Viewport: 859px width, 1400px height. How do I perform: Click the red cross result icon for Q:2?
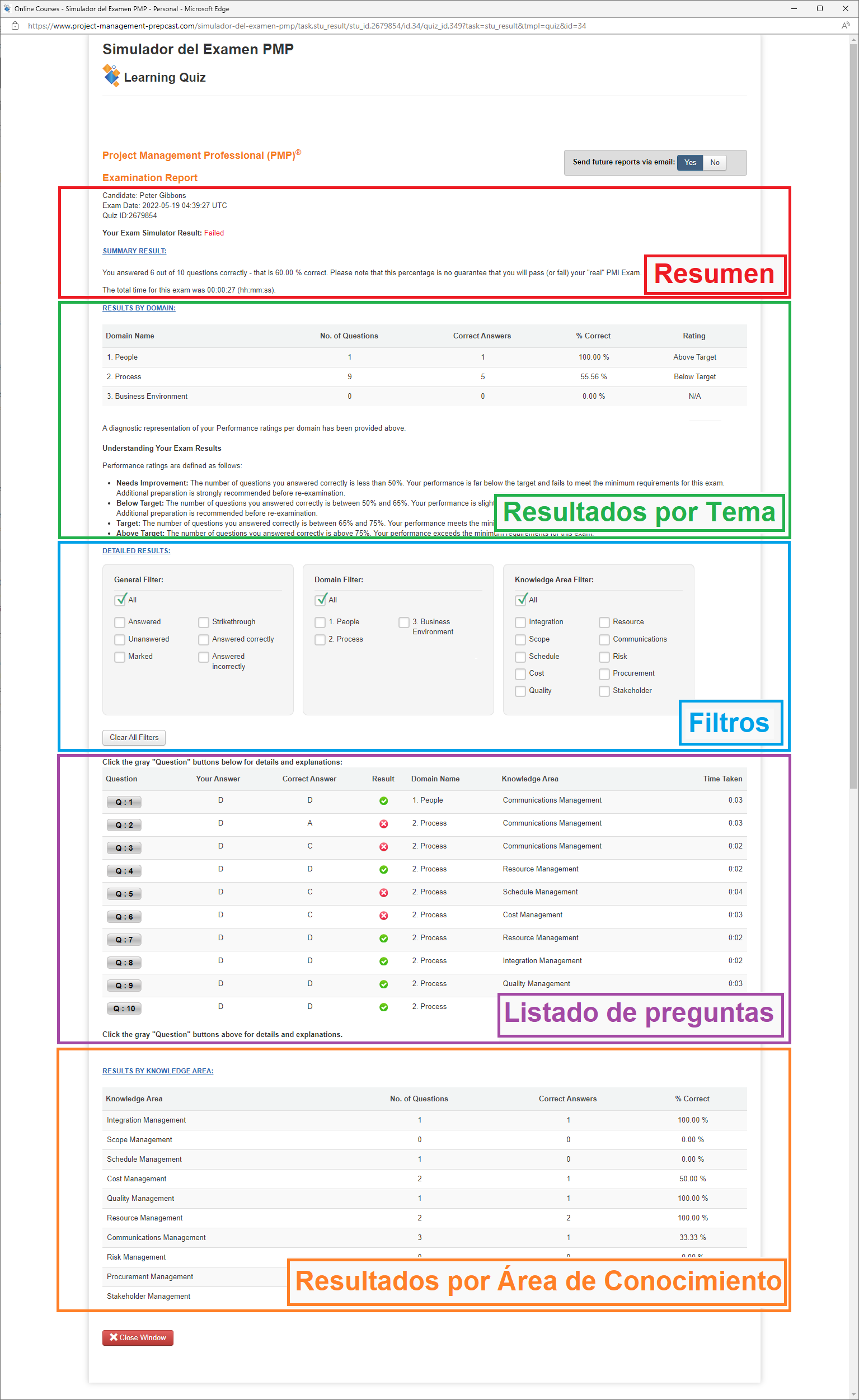384,824
